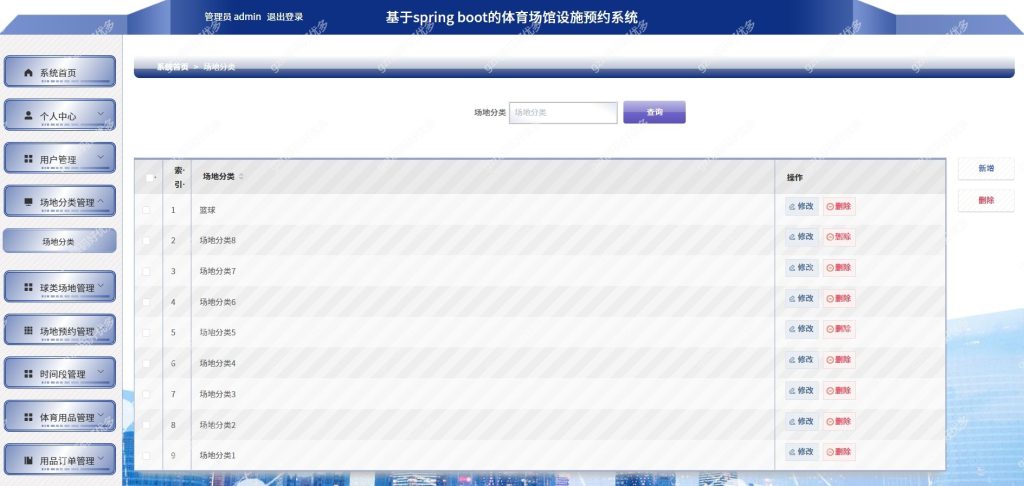Check the checkbox for row 场地分类6
Viewport: 1024px width, 486px height.
coord(146,302)
